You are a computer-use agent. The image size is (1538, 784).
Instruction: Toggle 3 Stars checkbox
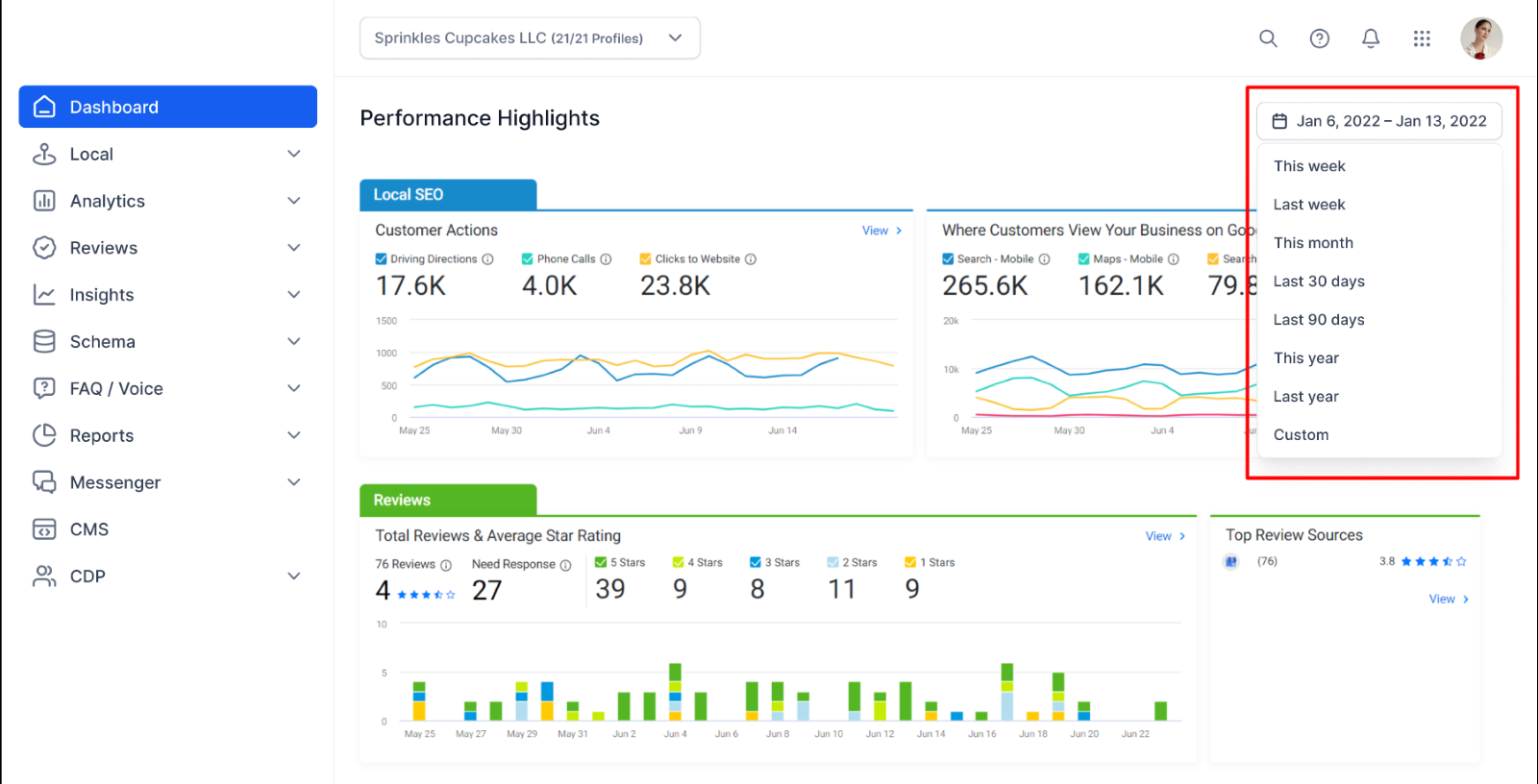pos(756,563)
